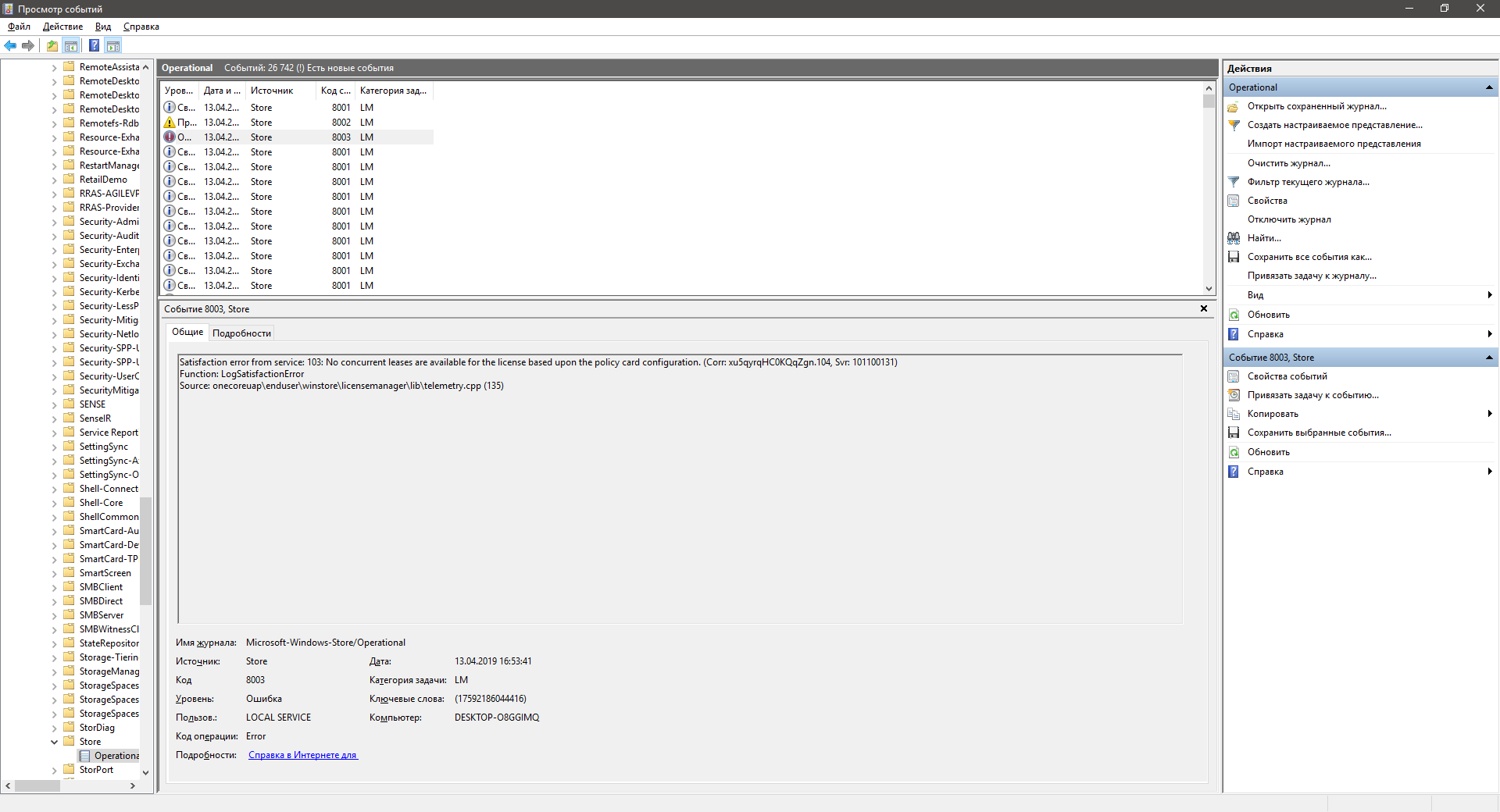
Task: Open the Справка menu in the menu bar
Action: [x=141, y=27]
